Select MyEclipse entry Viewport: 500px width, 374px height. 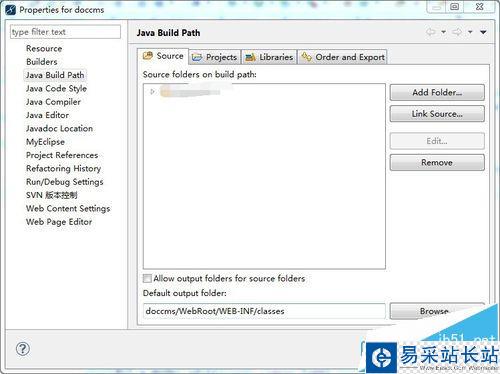click(45, 142)
